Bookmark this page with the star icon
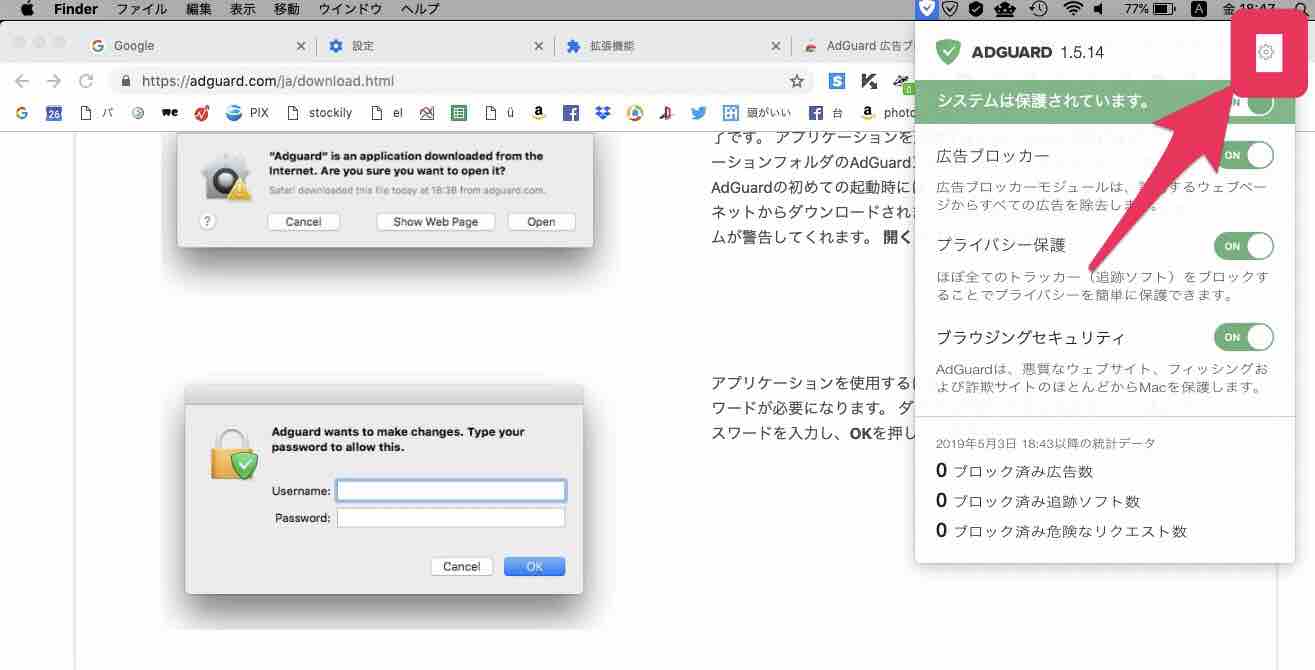Image resolution: width=1315 pixels, height=670 pixels. [797, 81]
